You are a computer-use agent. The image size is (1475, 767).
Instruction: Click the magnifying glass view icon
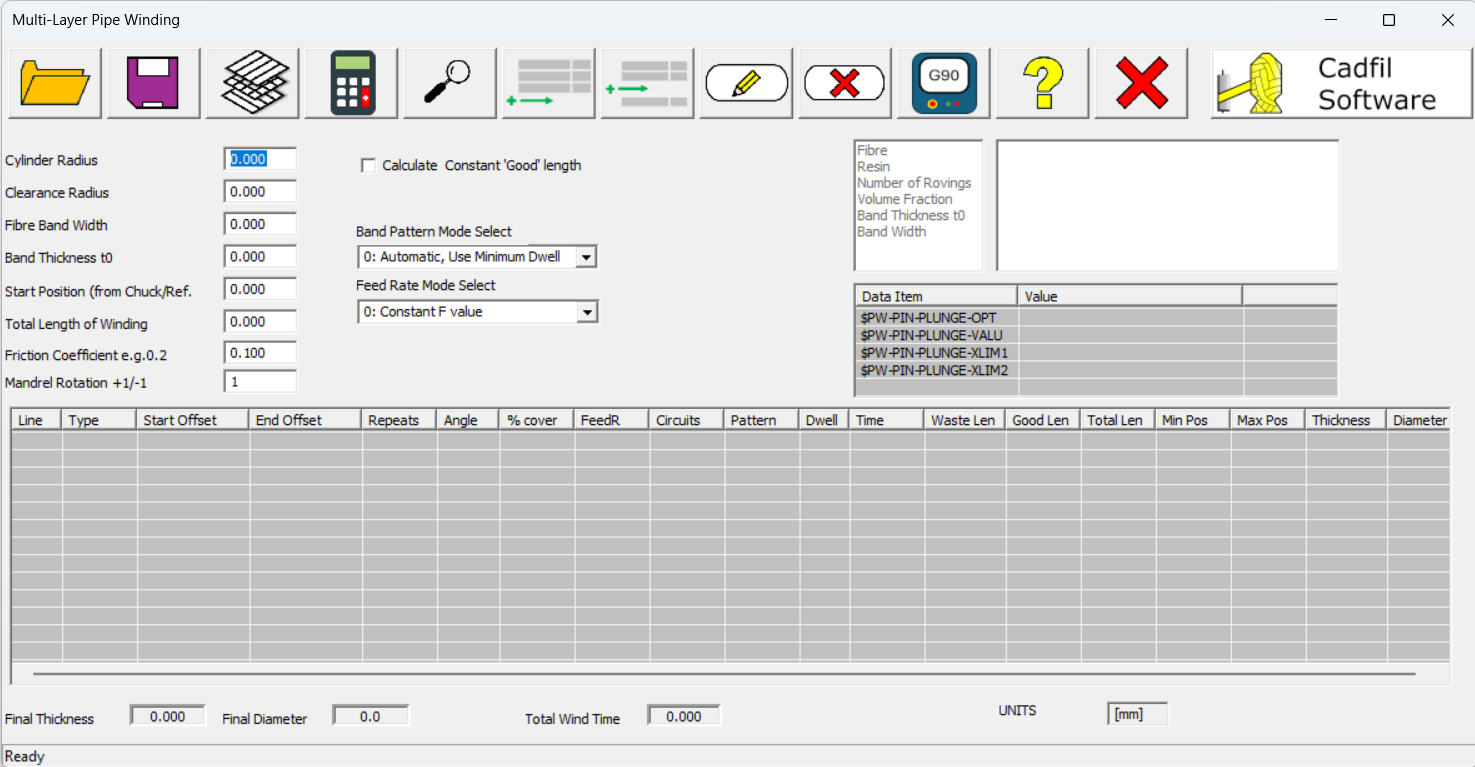pos(450,83)
